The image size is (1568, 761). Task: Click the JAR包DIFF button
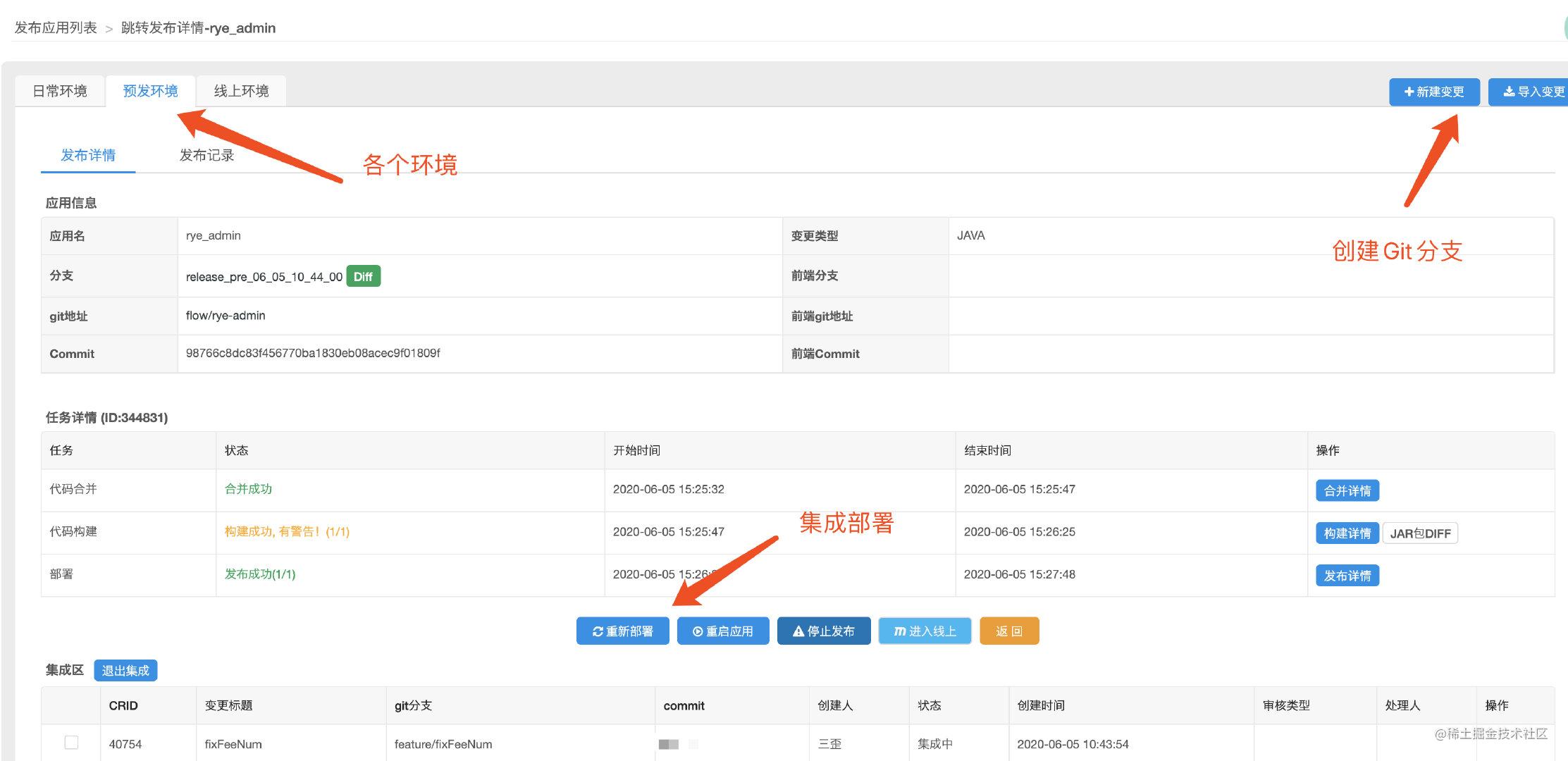pyautogui.click(x=1420, y=533)
